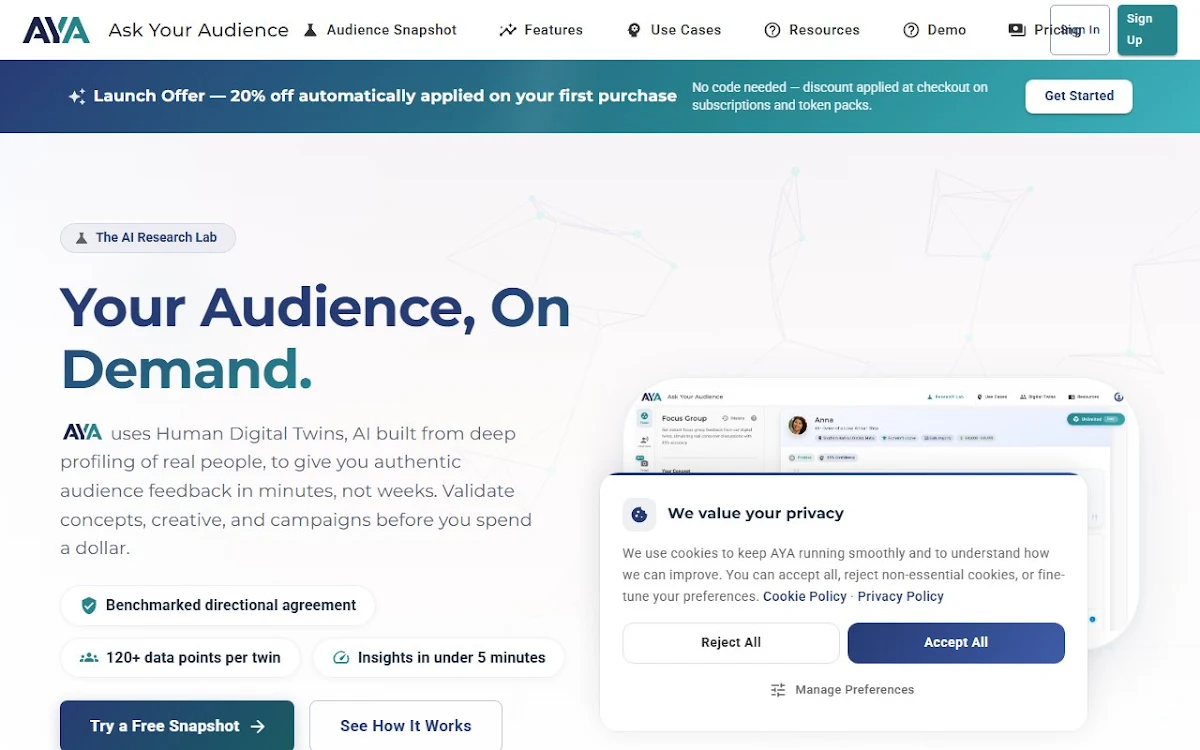Image resolution: width=1200 pixels, height=750 pixels.
Task: Open the Pricing menu item
Action: (x=1045, y=30)
